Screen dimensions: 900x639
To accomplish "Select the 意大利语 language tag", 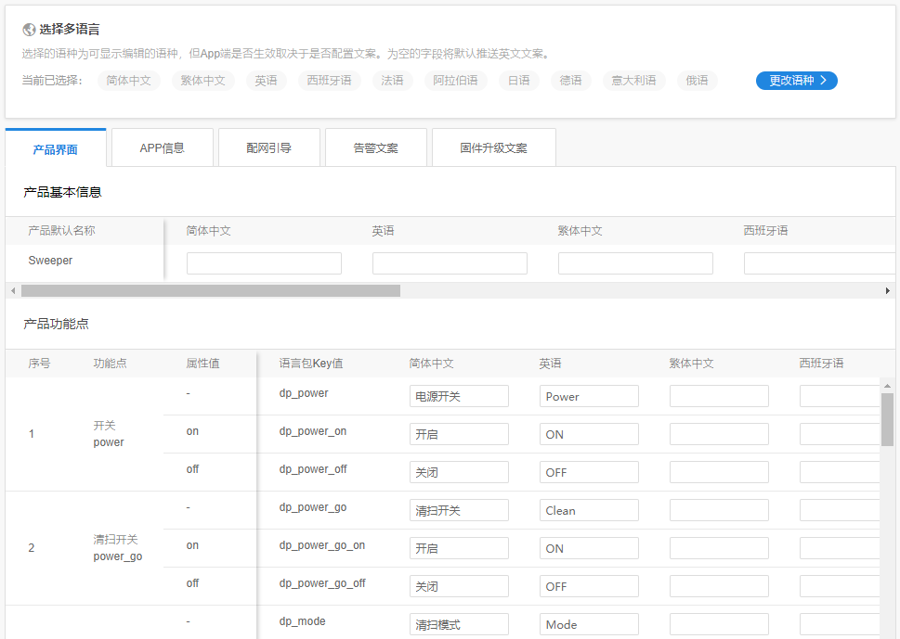I will click(634, 80).
